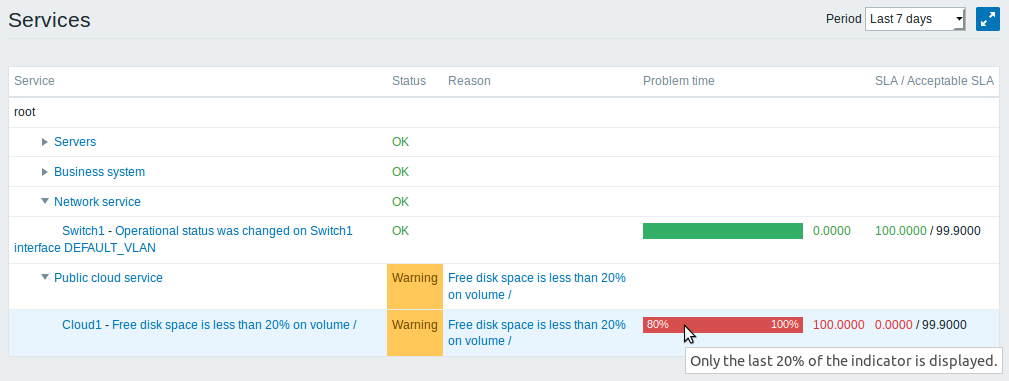Open the Servers service link
This screenshot has height=381, width=1009.
click(x=75, y=142)
